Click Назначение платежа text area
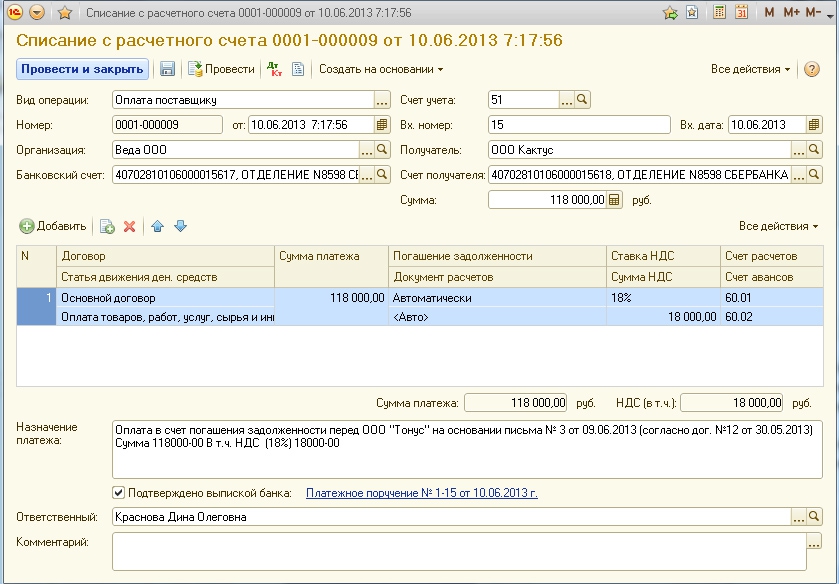This screenshot has width=839, height=584. (467, 450)
